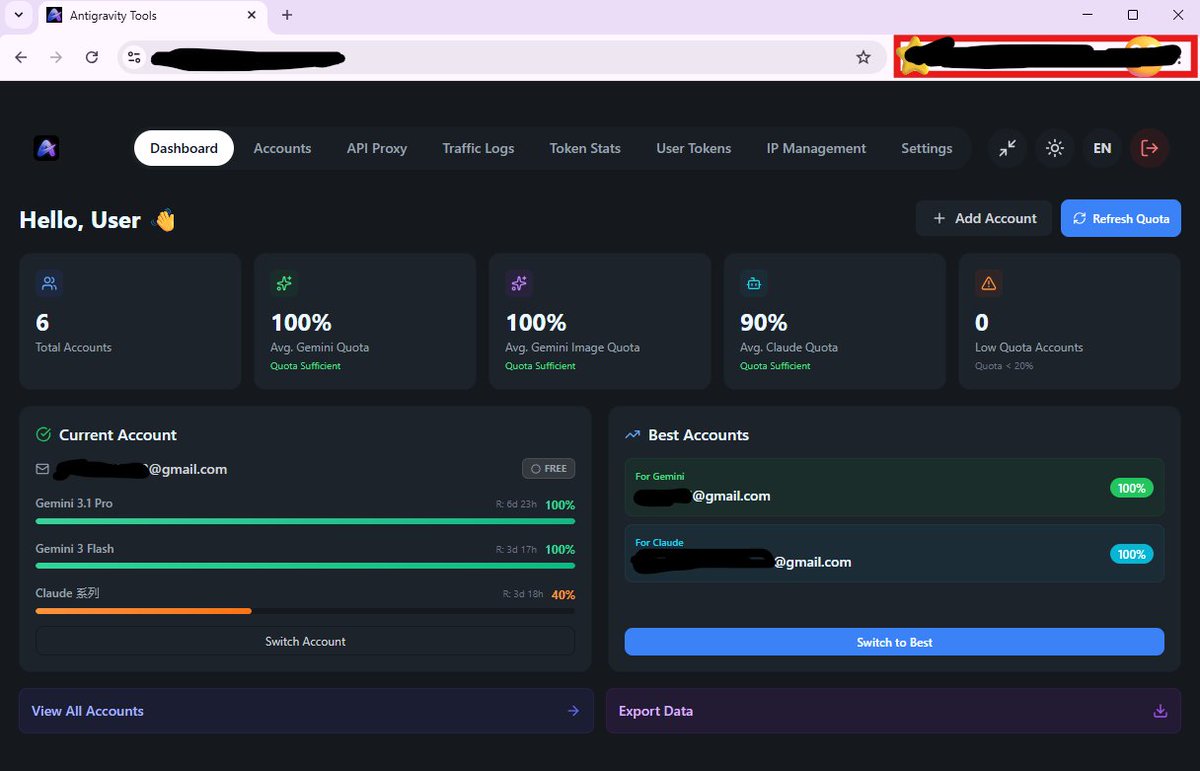
Task: Bookmark page with the star icon
Action: pos(863,57)
